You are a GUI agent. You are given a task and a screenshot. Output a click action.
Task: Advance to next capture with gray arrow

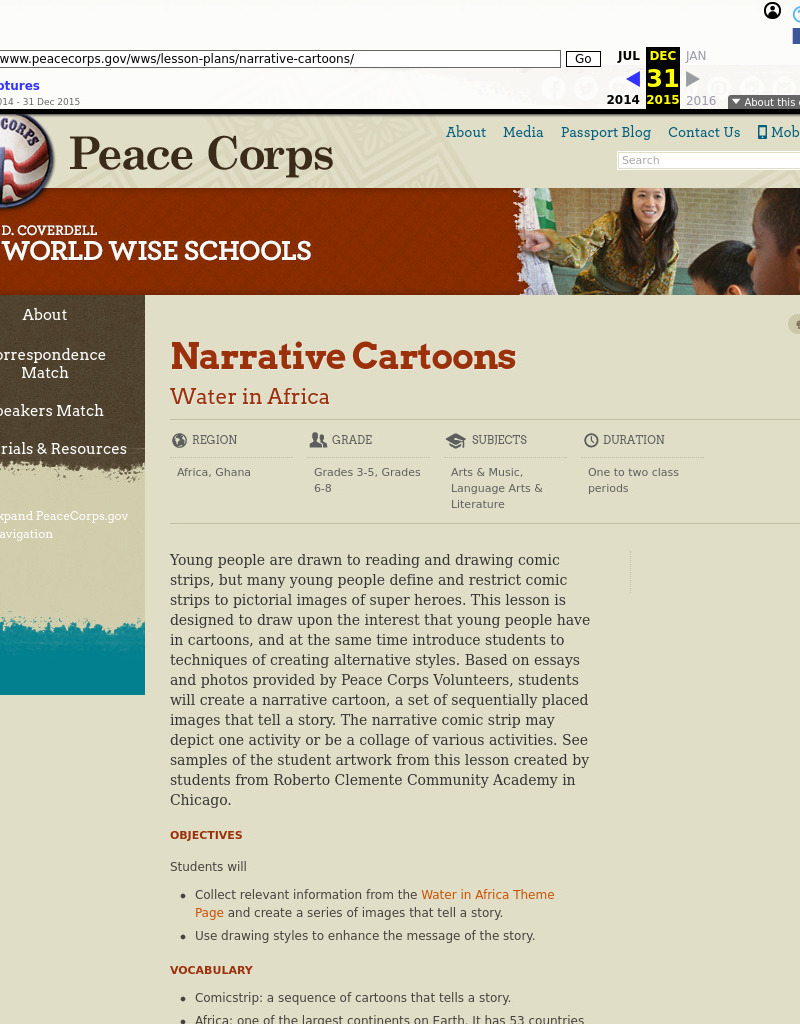coord(692,79)
